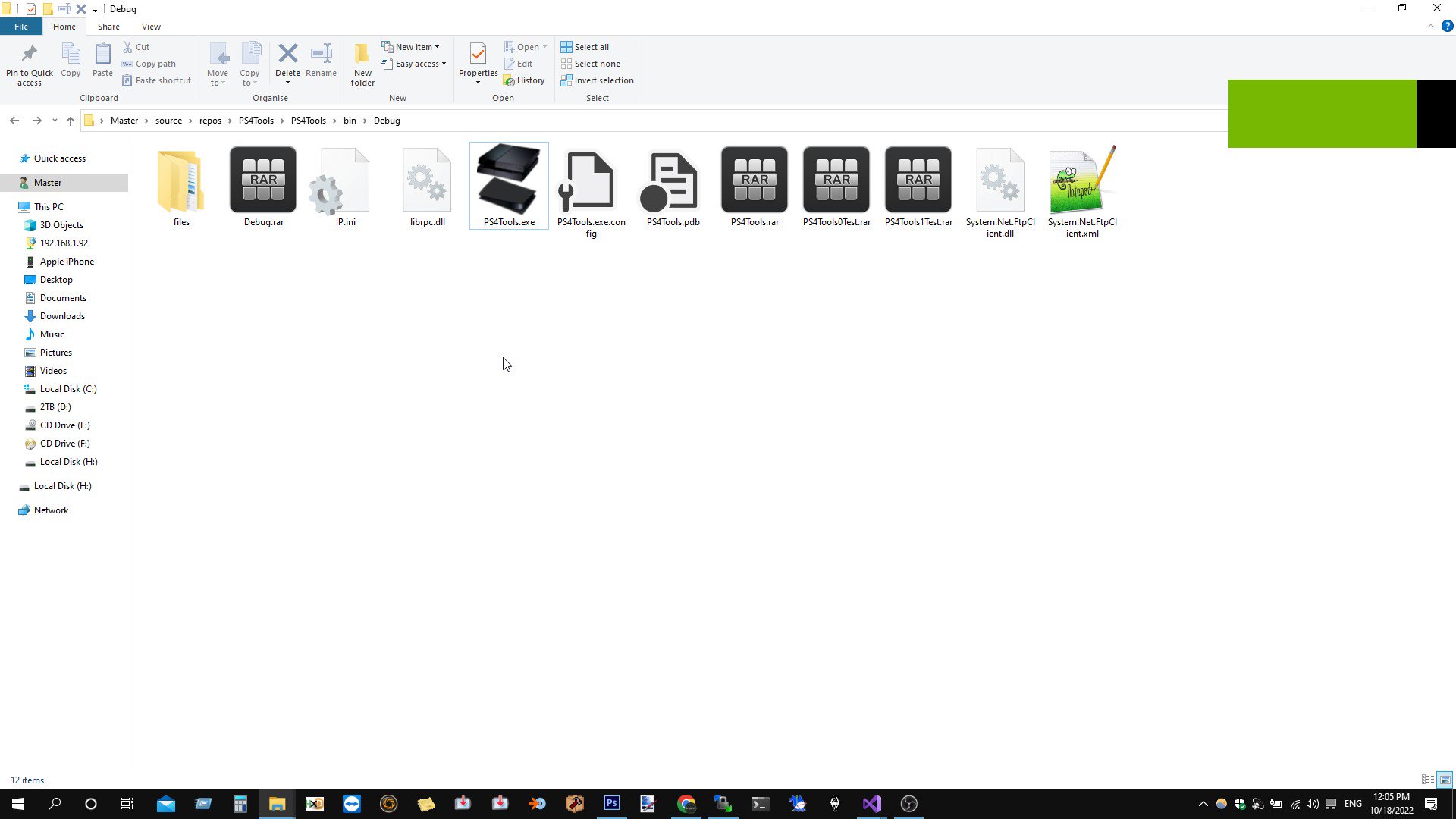Viewport: 1456px width, 819px height.
Task: Click the Delete icon in ribbon
Action: [x=287, y=54]
